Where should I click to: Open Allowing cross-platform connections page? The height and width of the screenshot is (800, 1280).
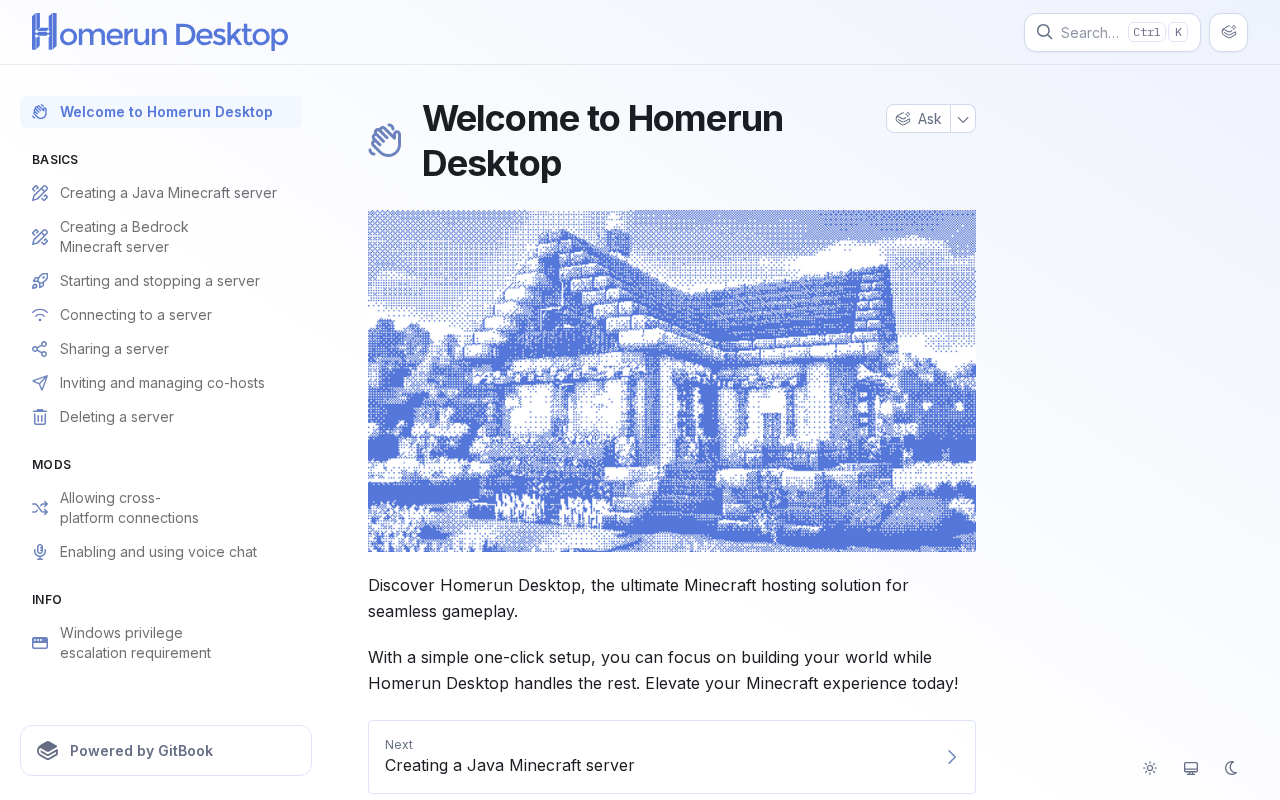click(161, 508)
